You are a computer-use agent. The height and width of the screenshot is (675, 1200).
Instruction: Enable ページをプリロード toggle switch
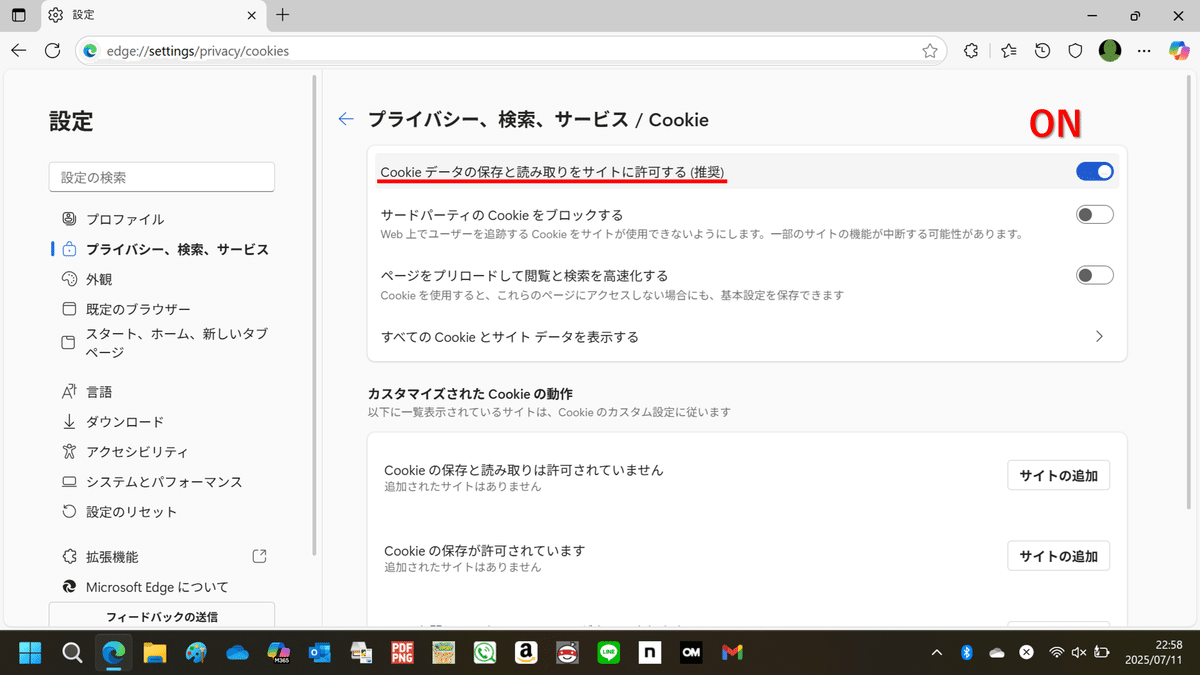point(1095,275)
